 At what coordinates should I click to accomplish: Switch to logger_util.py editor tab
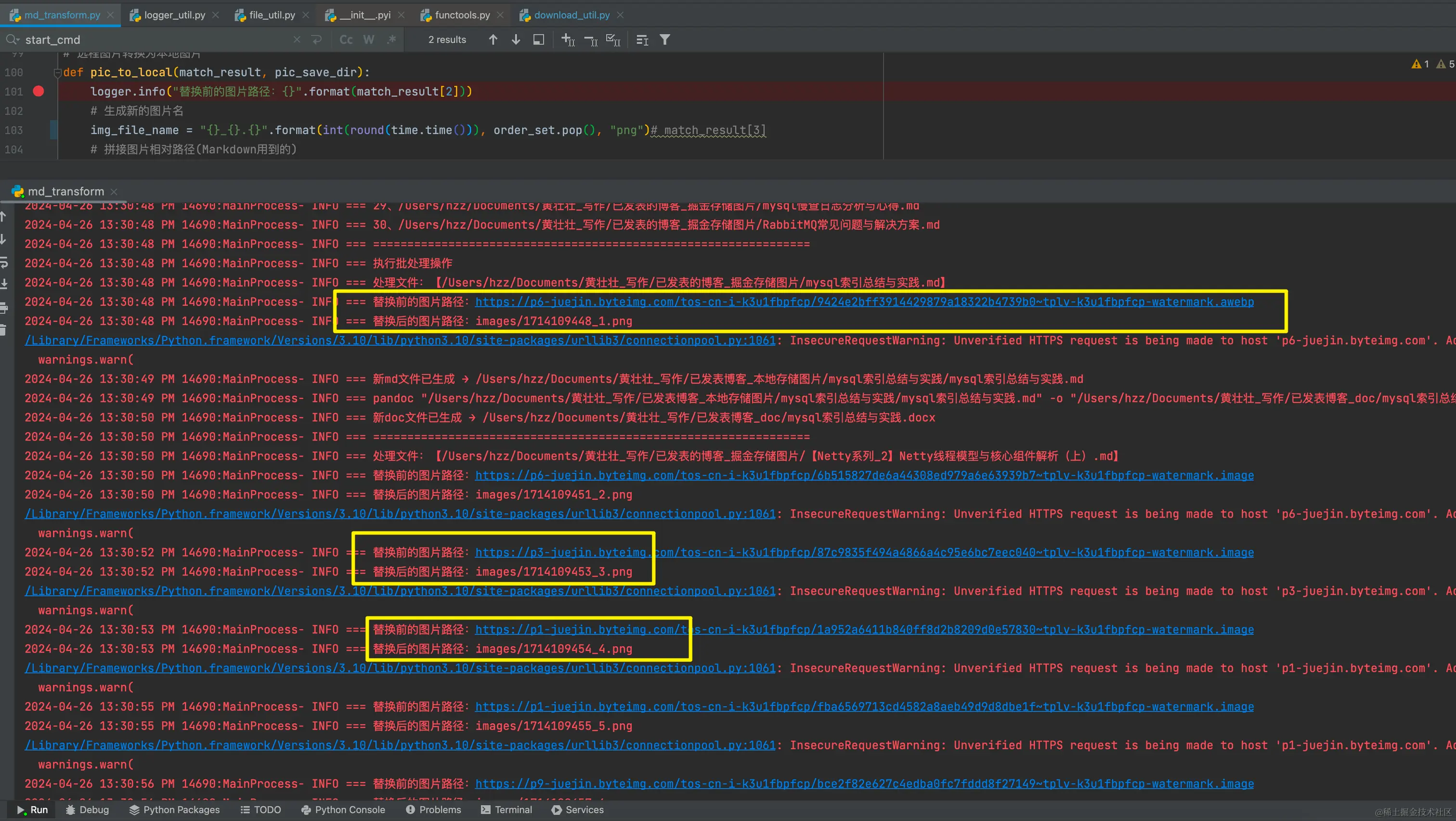(174, 15)
